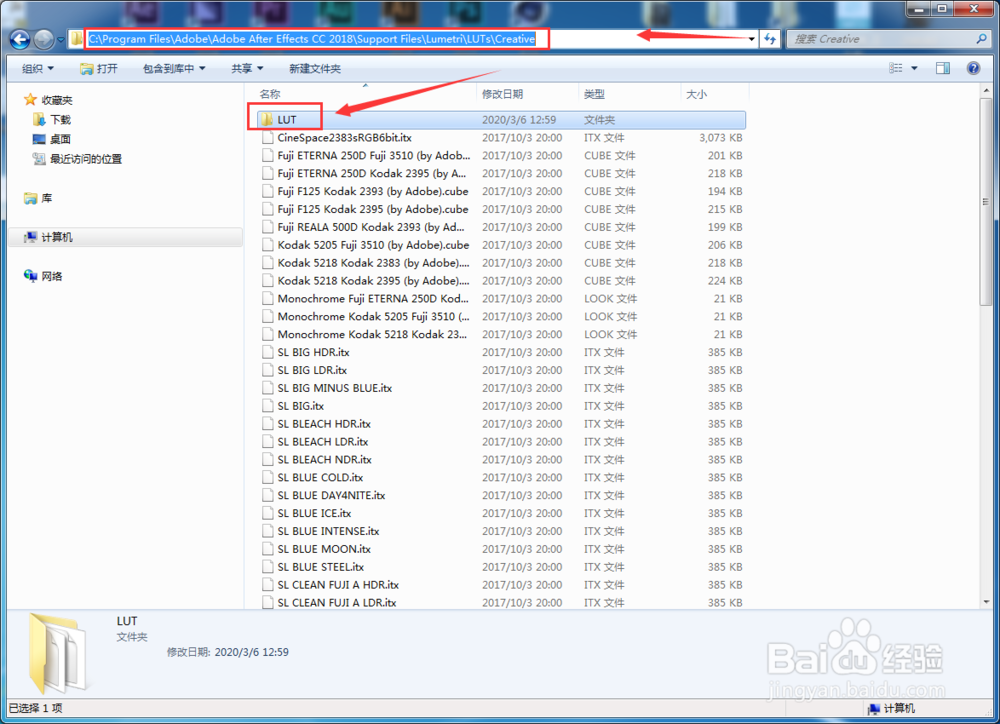
Task: Expand the view options dropdown arrow
Action: [x=914, y=68]
